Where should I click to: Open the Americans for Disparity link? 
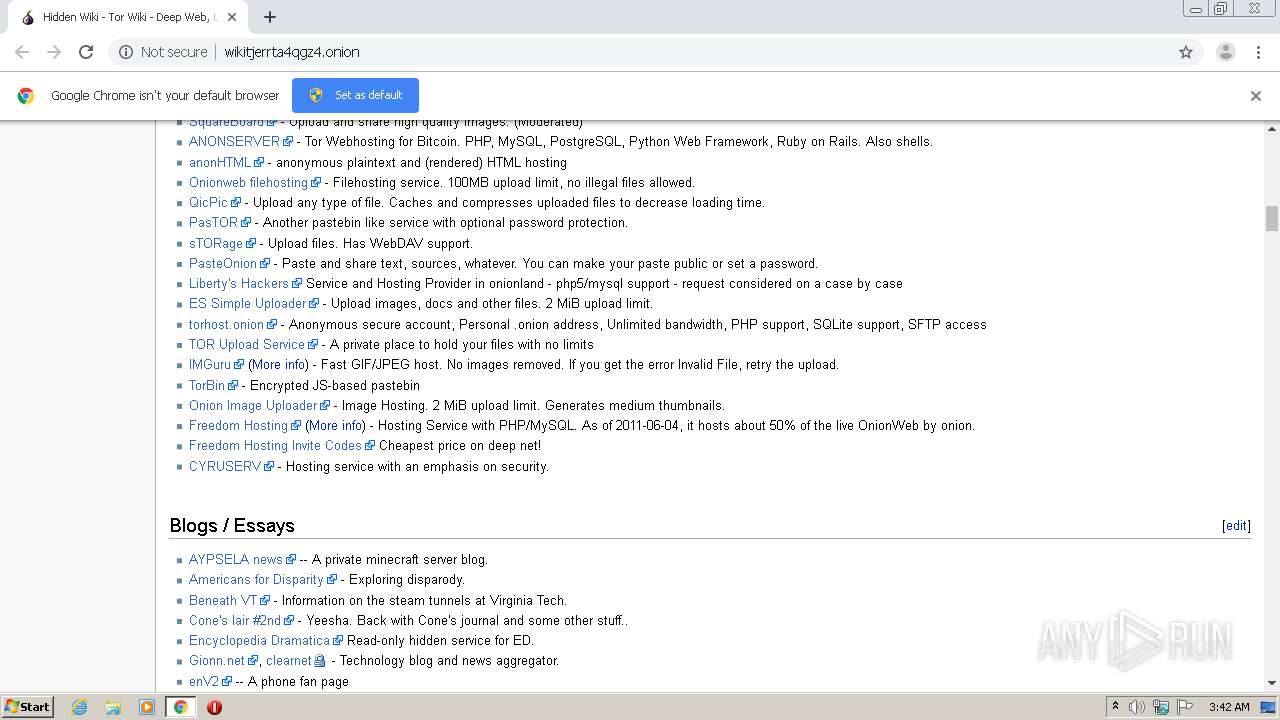coord(256,579)
